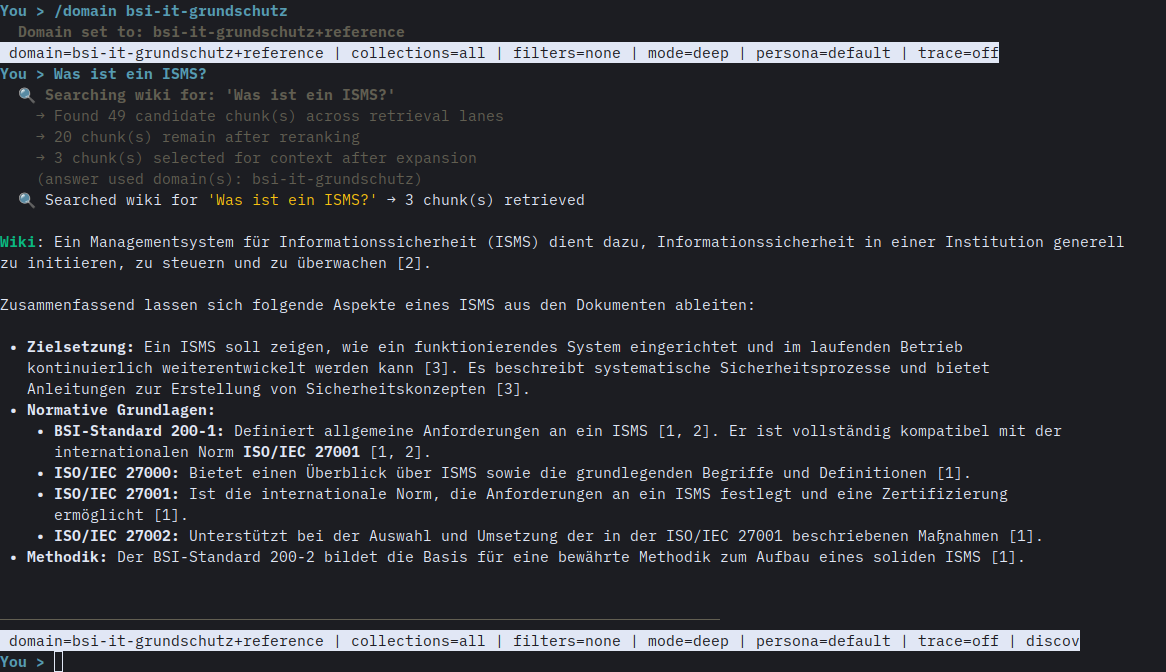Click magnifier icon beside 'Searched wiki for'
The height and width of the screenshot is (672, 1166).
[27, 200]
